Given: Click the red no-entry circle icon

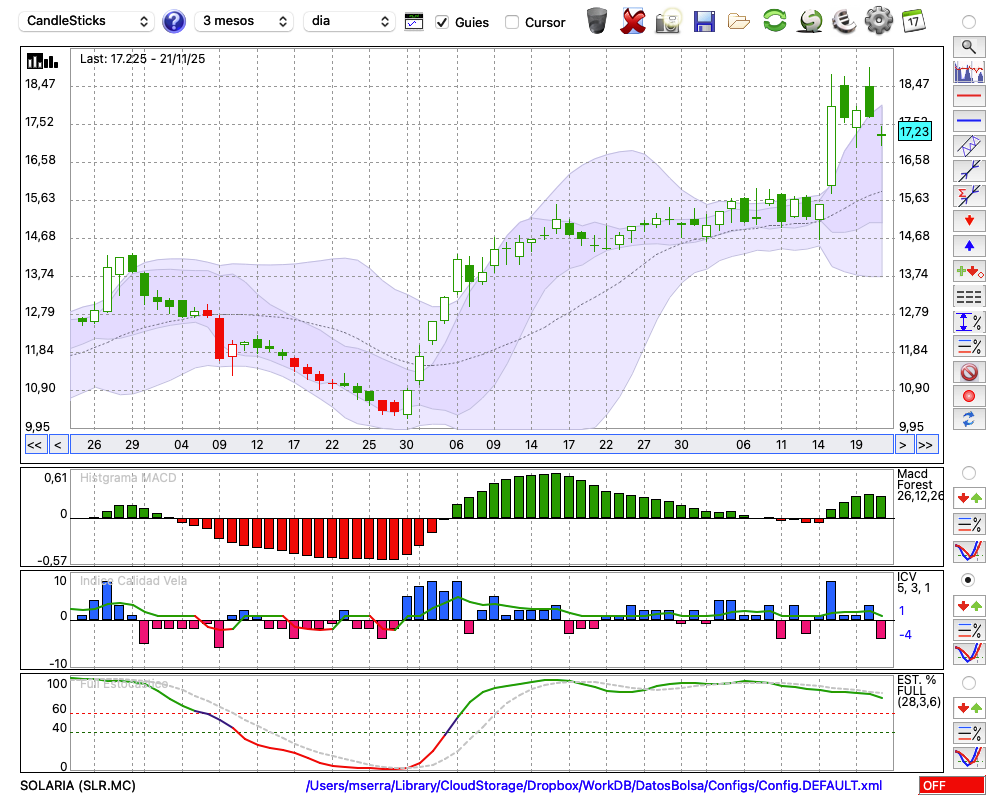Looking at the screenshot, I should pos(968,372).
